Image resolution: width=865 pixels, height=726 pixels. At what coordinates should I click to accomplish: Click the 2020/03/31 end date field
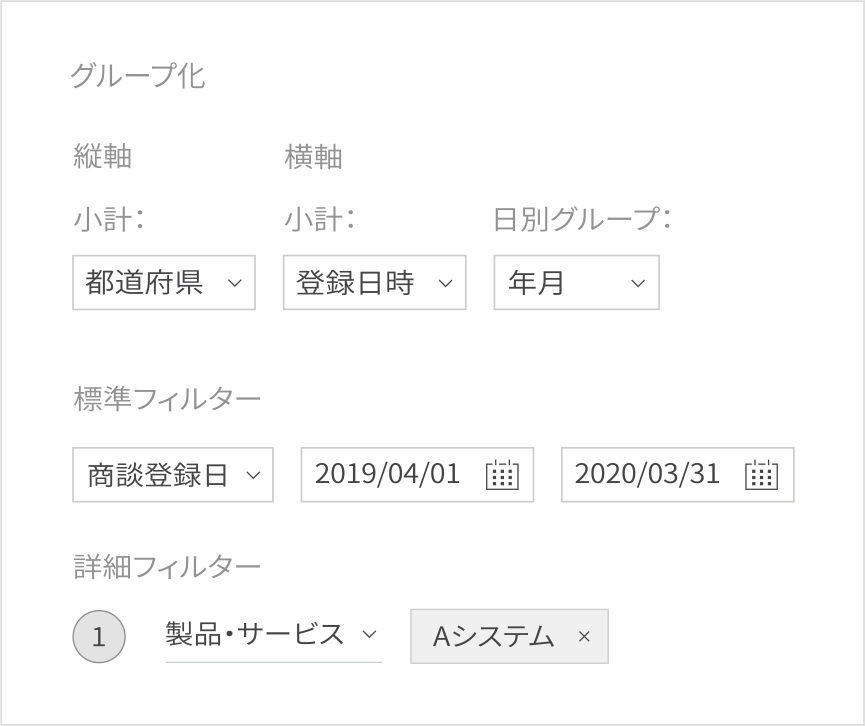click(x=648, y=475)
